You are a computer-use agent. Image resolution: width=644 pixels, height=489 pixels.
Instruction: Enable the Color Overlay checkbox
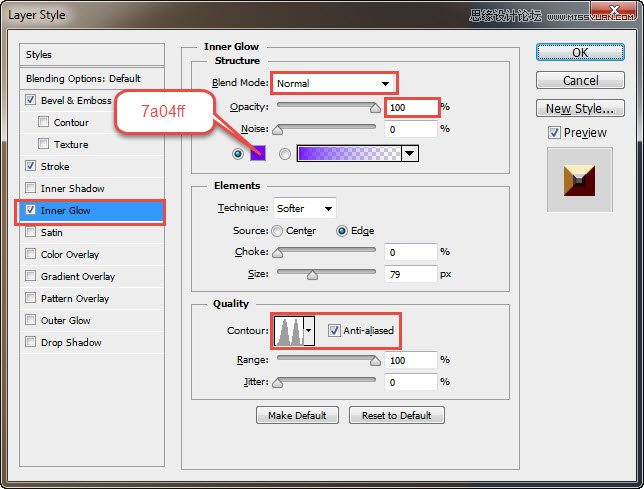pos(30,254)
